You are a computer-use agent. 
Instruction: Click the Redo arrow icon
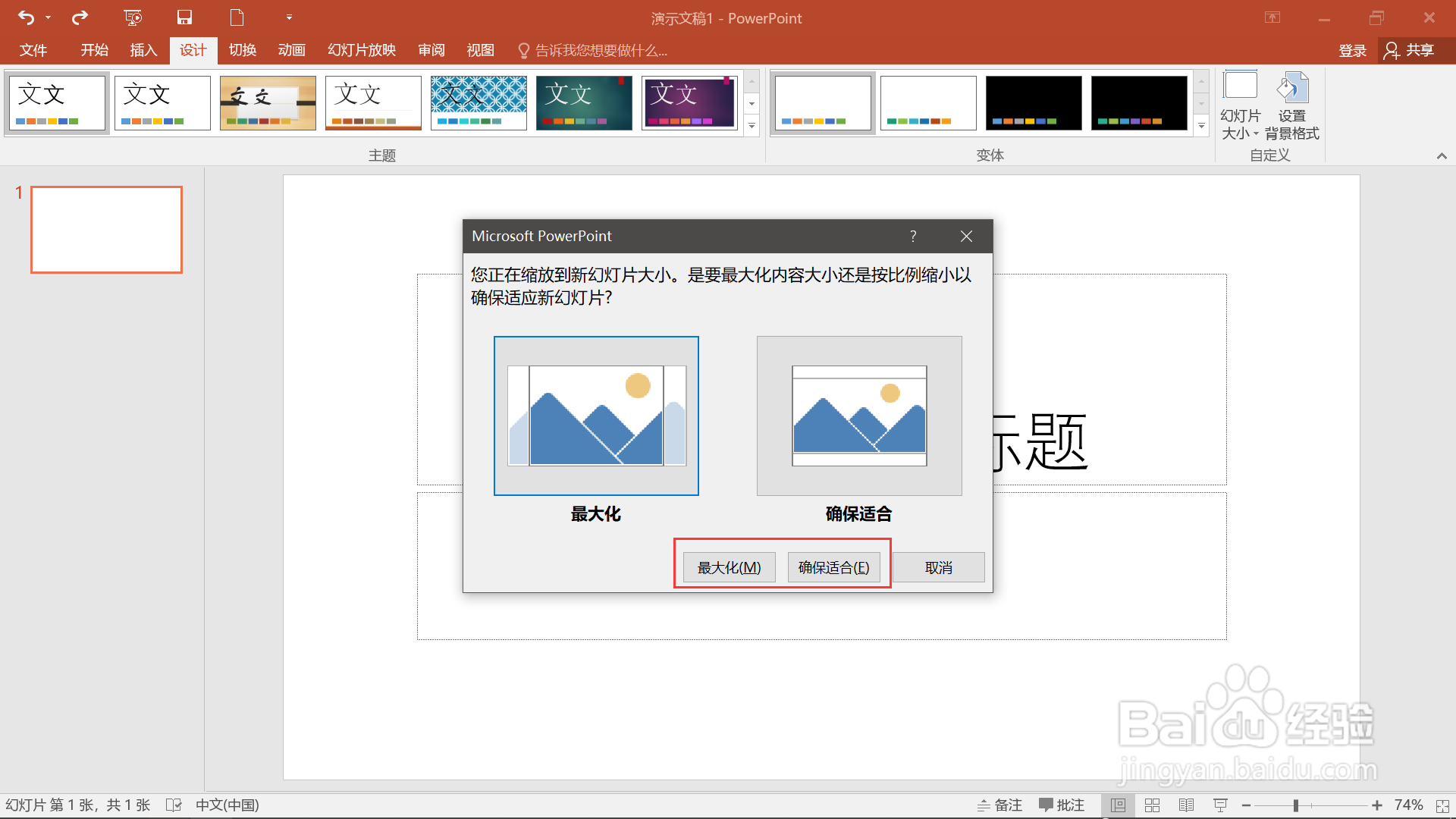coord(80,17)
